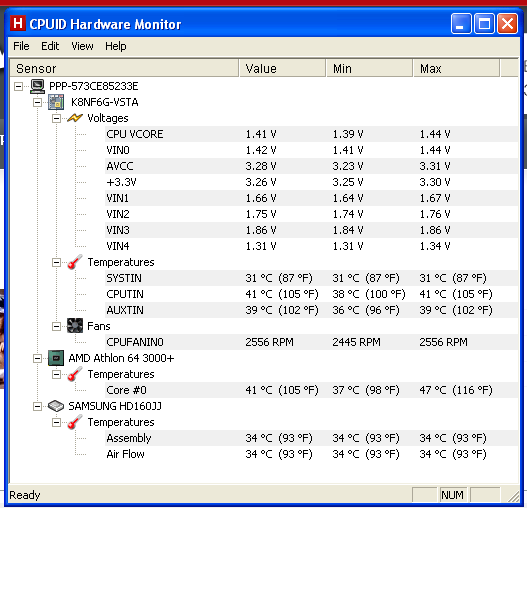Click the Max column header
This screenshot has height=615, width=527.
click(456, 68)
